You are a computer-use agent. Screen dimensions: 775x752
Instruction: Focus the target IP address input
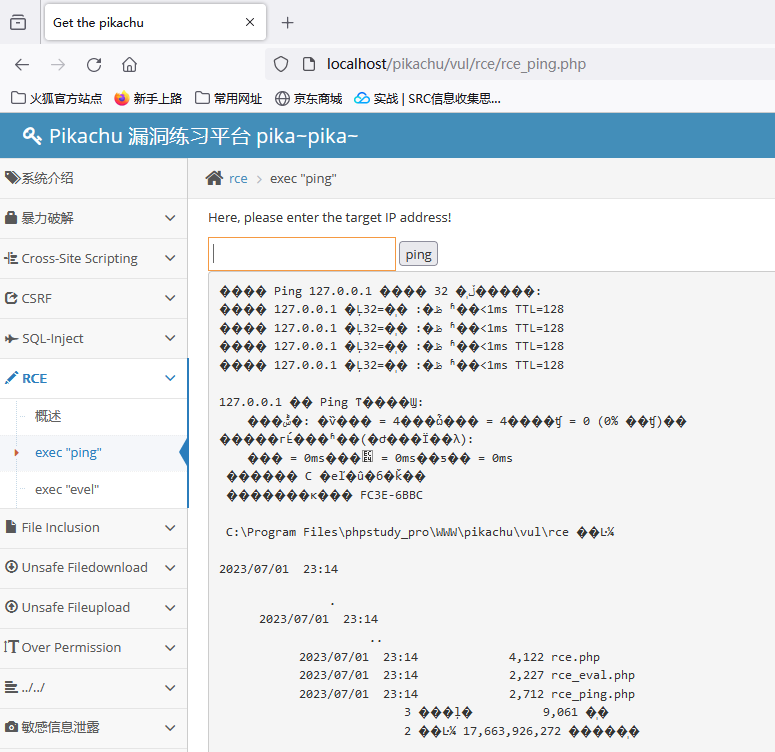pos(302,254)
